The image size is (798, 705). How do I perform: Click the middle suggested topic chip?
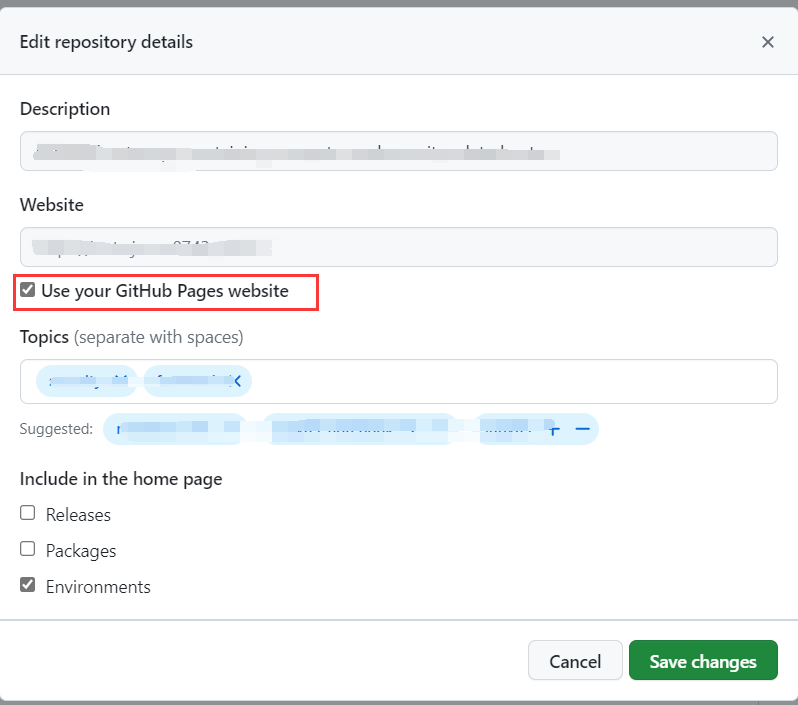358,429
